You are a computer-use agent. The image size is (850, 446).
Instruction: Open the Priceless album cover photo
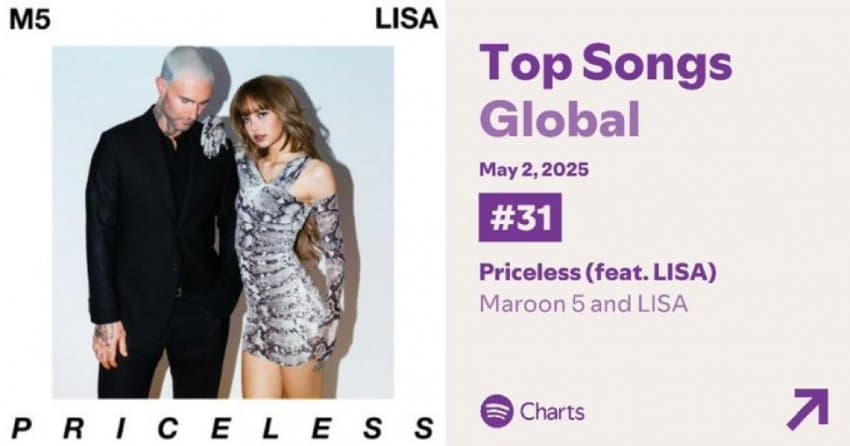pyautogui.click(x=222, y=220)
